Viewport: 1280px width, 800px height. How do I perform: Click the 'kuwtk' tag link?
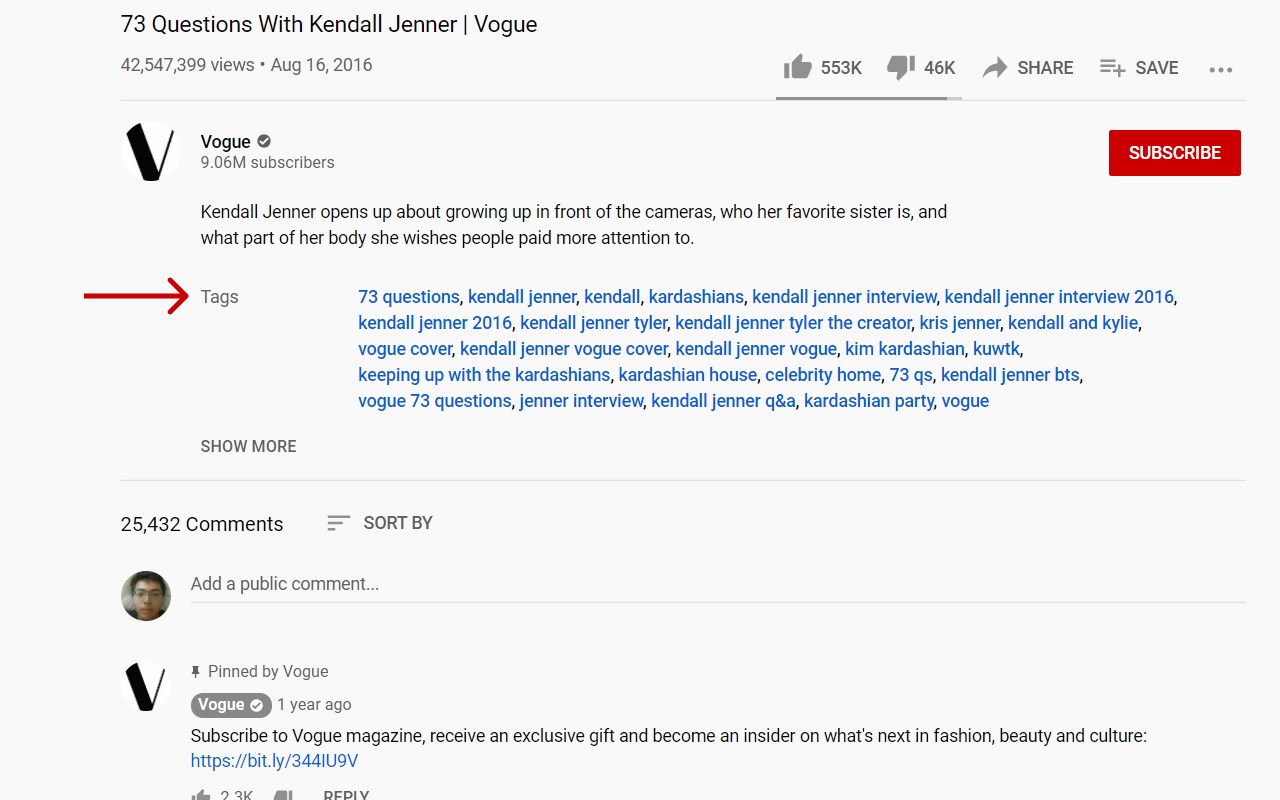tap(996, 349)
